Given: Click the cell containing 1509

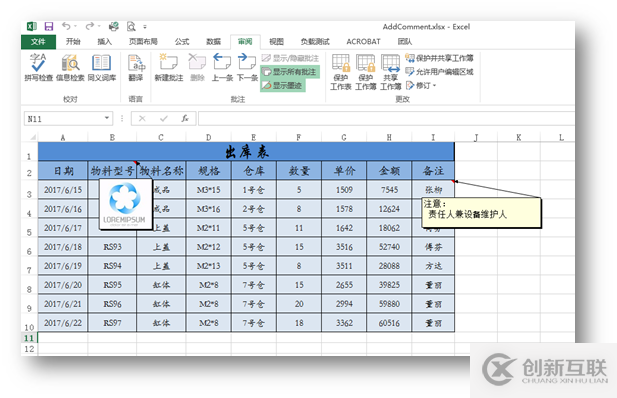Looking at the screenshot, I should (344, 190).
